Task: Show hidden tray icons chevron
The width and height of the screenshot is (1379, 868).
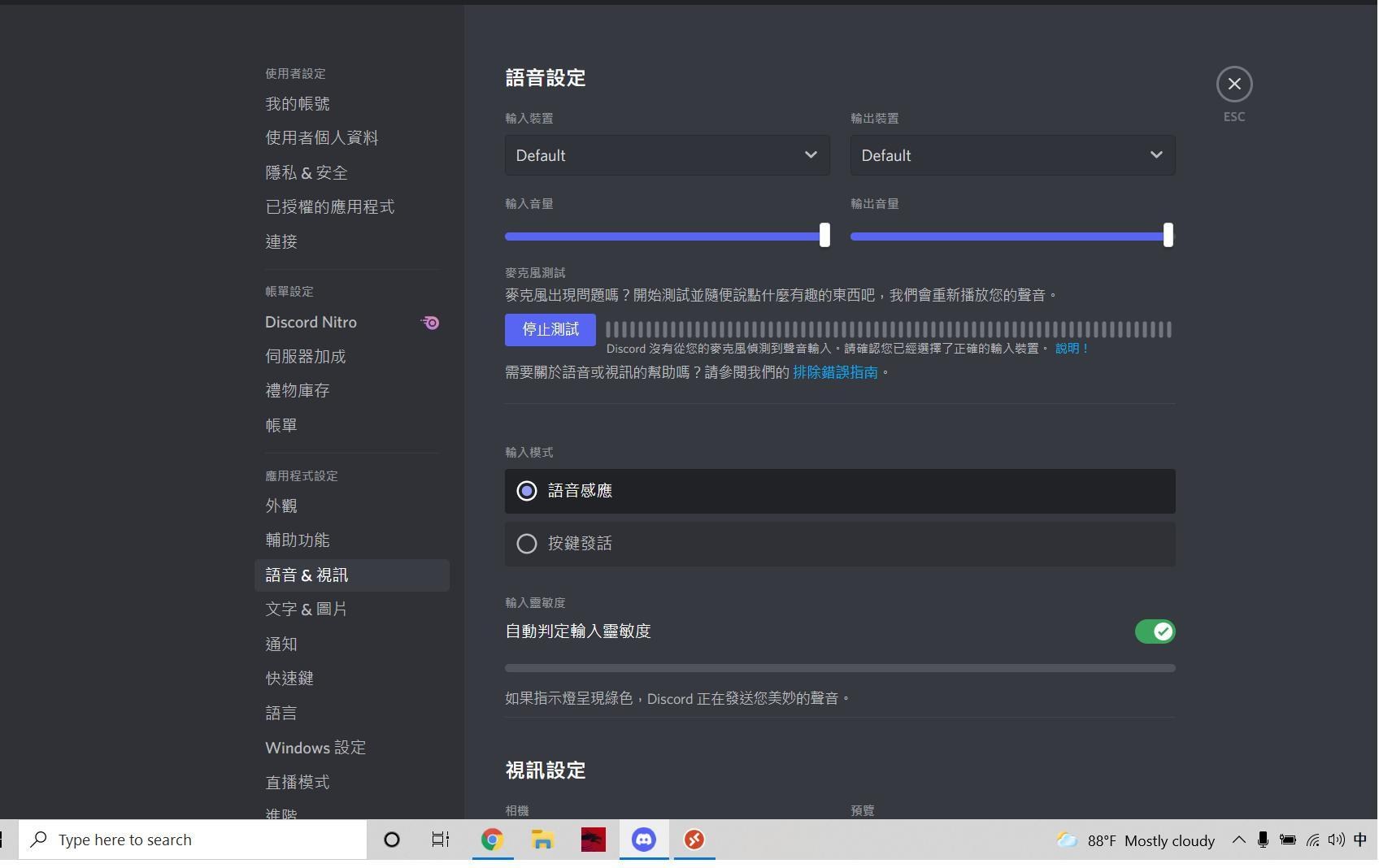Action: coord(1240,840)
